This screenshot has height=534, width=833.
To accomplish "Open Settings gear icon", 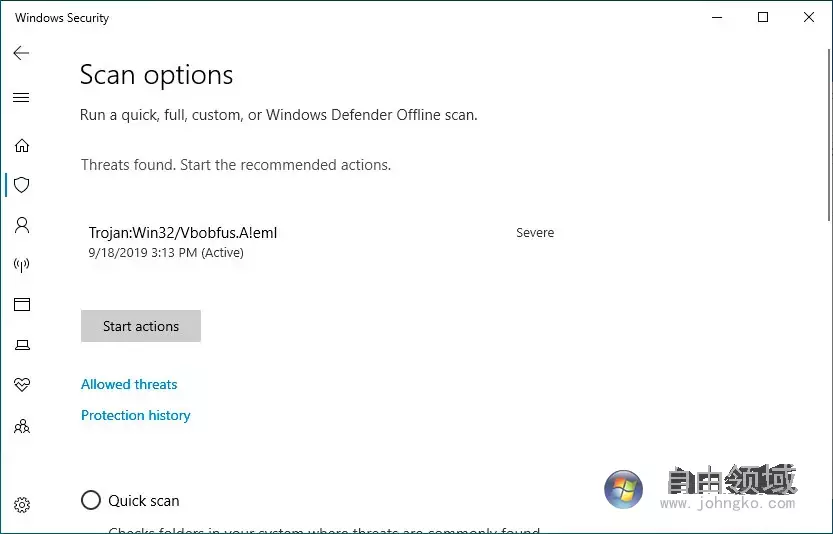I will 22,505.
